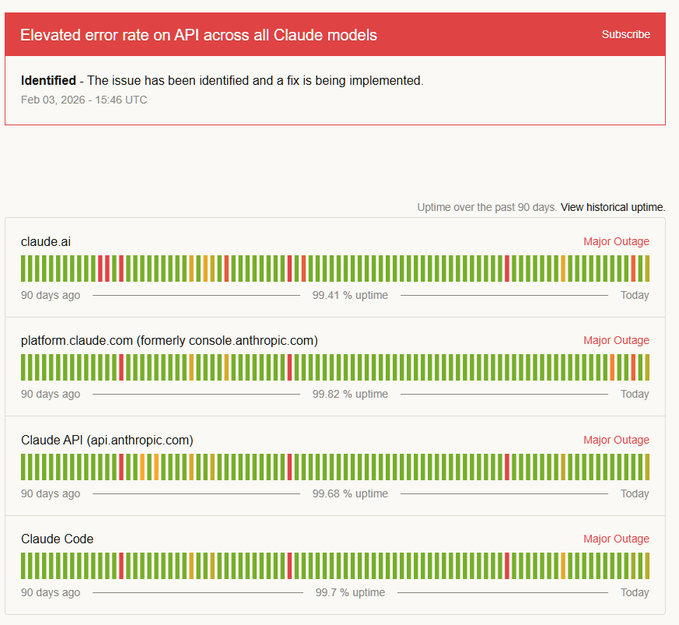The width and height of the screenshot is (679, 625).
Task: Click today's rightmost bar in Claude Code chart
Action: tap(646, 566)
